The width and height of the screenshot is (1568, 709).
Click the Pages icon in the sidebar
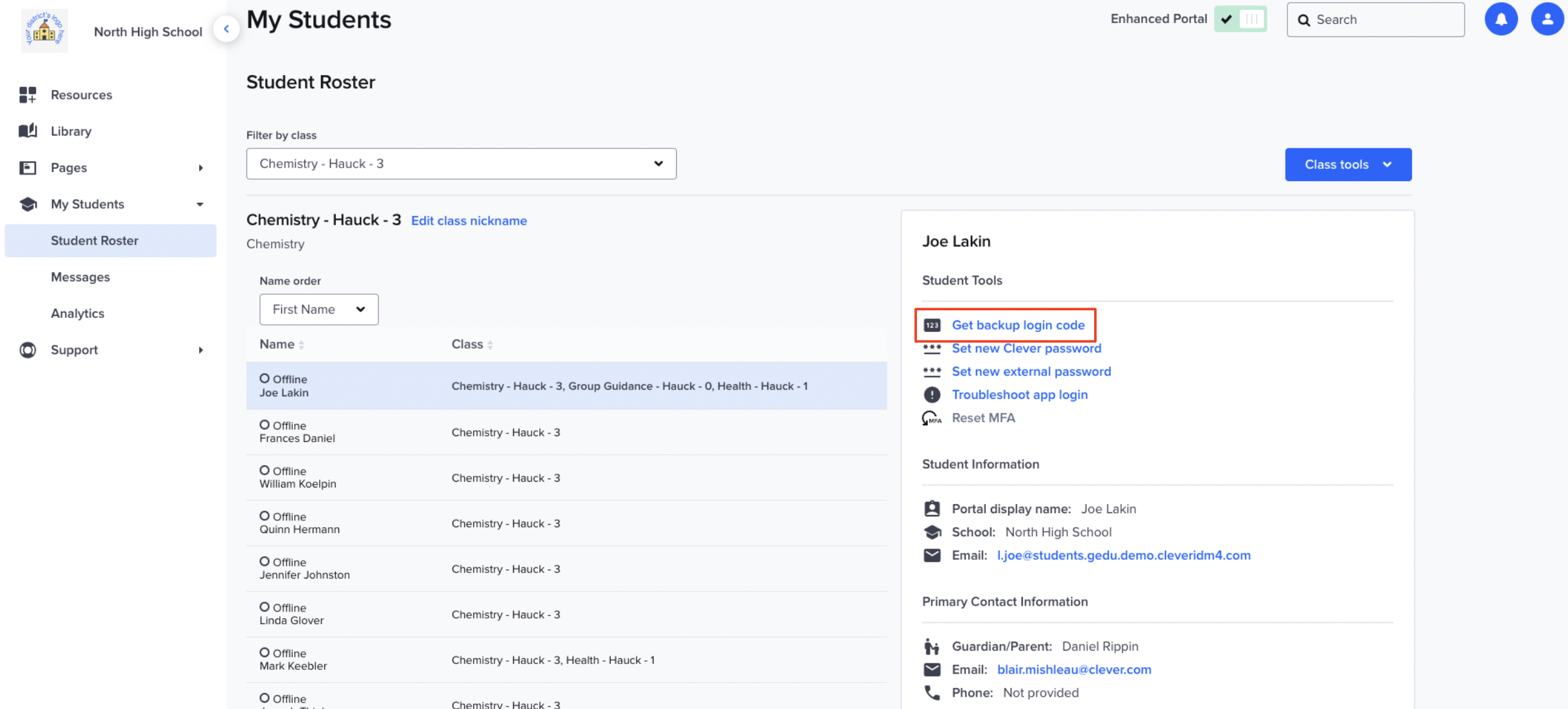click(28, 167)
